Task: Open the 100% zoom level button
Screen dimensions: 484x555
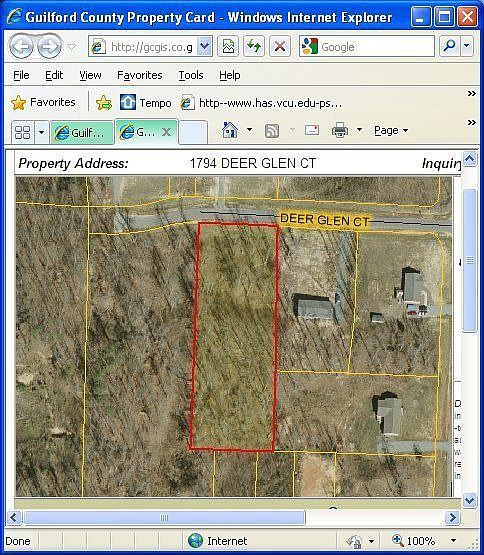Action: coord(414,540)
